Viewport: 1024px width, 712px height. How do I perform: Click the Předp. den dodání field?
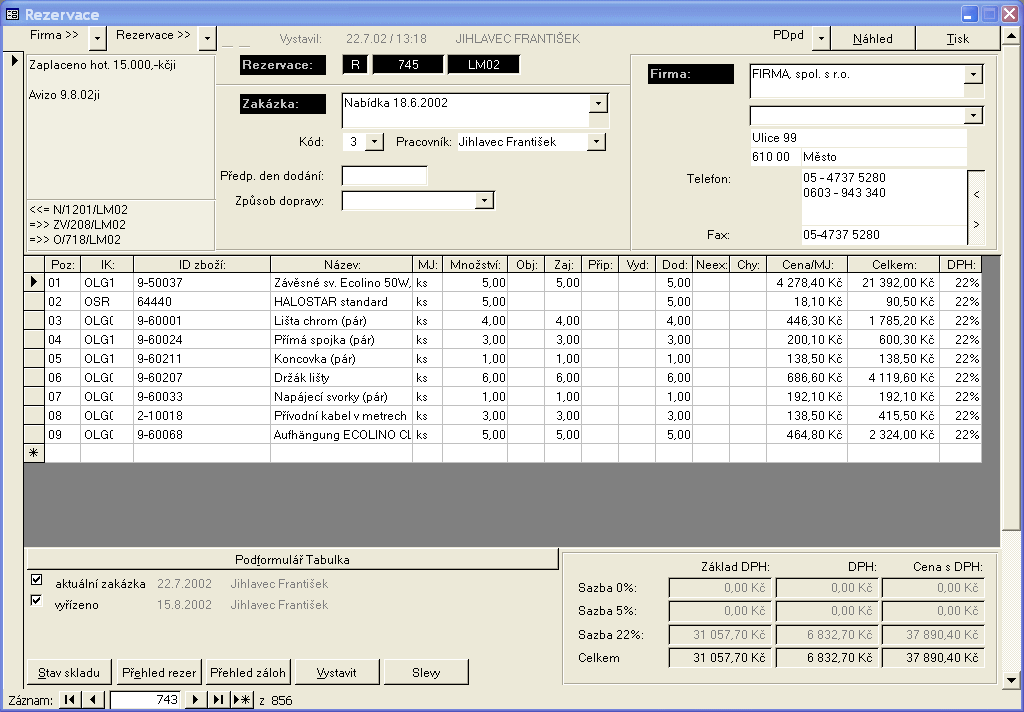click(x=384, y=176)
